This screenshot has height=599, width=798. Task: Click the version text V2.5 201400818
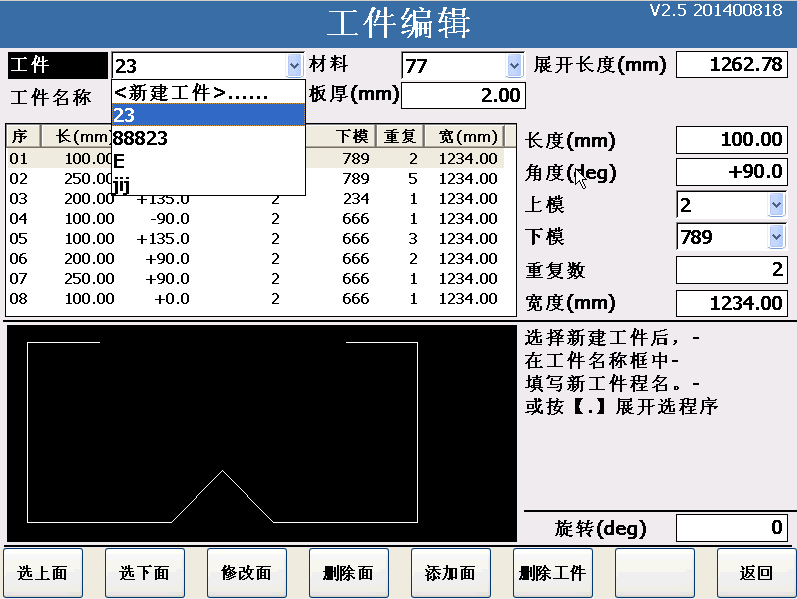click(x=716, y=10)
